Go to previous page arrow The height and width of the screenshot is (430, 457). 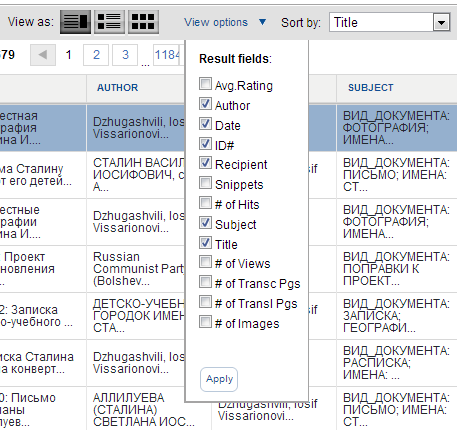tap(43, 55)
